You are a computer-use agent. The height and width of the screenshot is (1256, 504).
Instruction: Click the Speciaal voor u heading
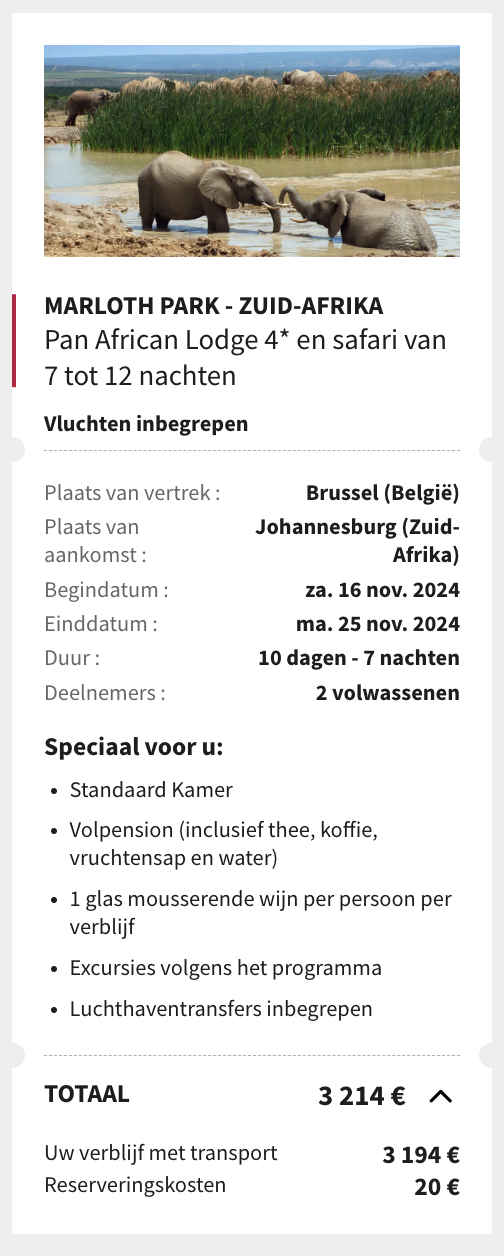[x=134, y=747]
